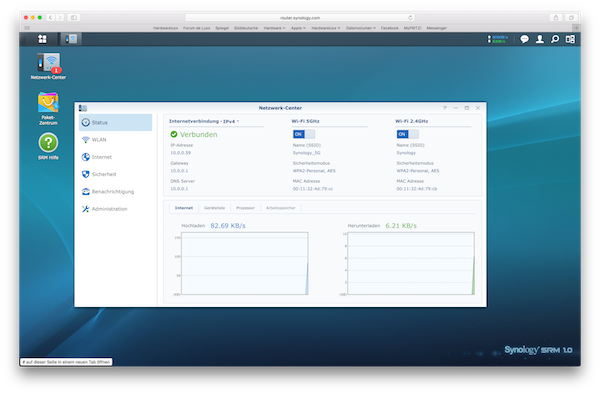
Task: Open the Facebook bookmark
Action: tap(390, 28)
